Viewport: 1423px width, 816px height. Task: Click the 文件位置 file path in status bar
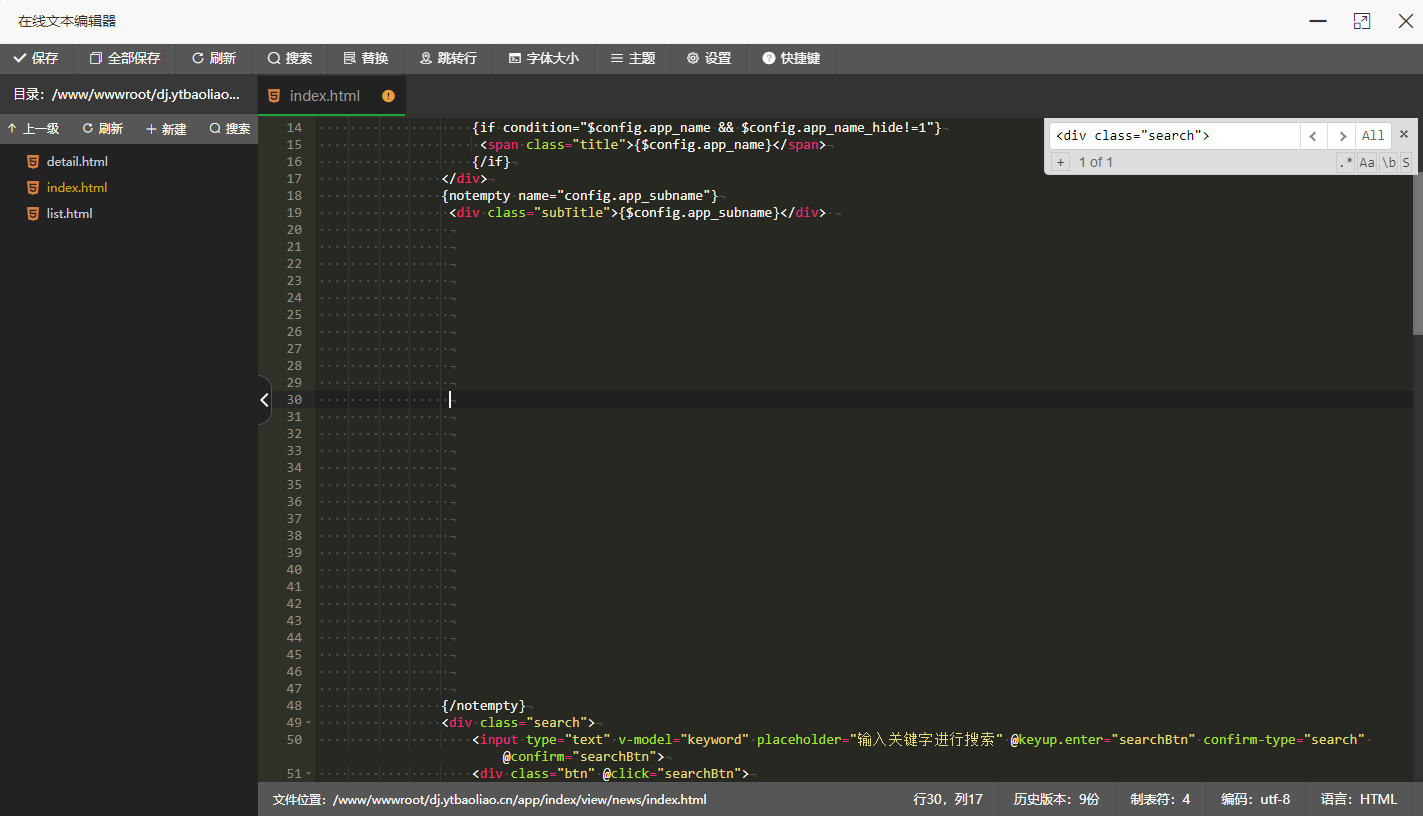point(489,799)
